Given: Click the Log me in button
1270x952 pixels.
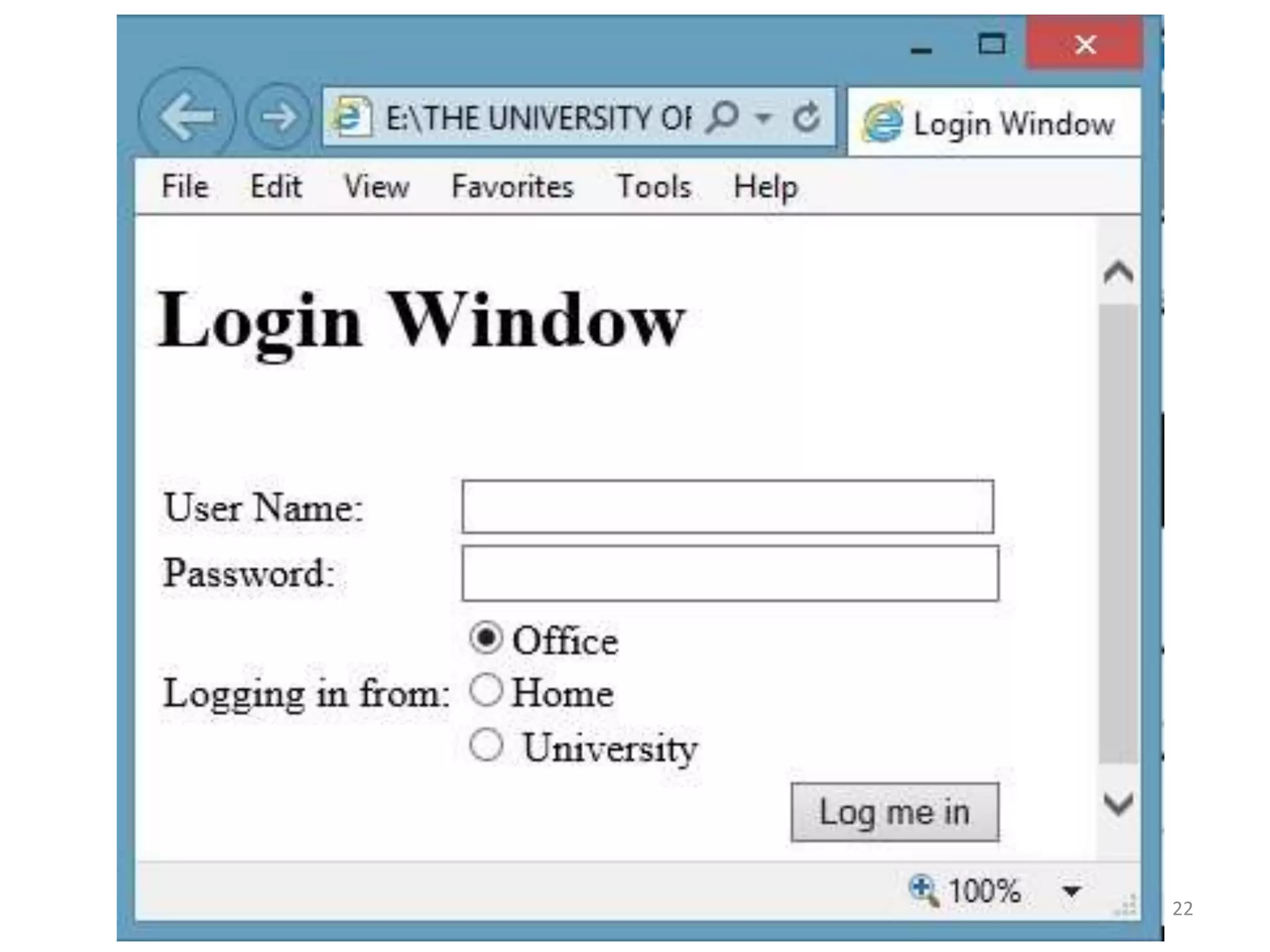Looking at the screenshot, I should tap(895, 812).
